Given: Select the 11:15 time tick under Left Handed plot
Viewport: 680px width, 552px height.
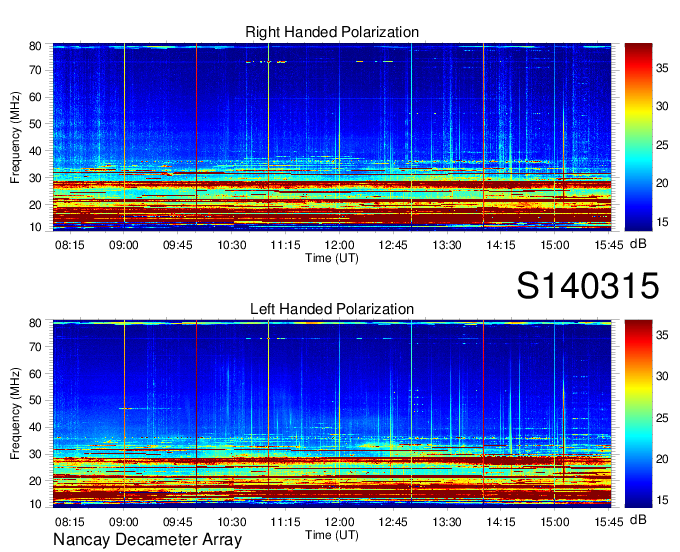Looking at the screenshot, I should pyautogui.click(x=285, y=522).
